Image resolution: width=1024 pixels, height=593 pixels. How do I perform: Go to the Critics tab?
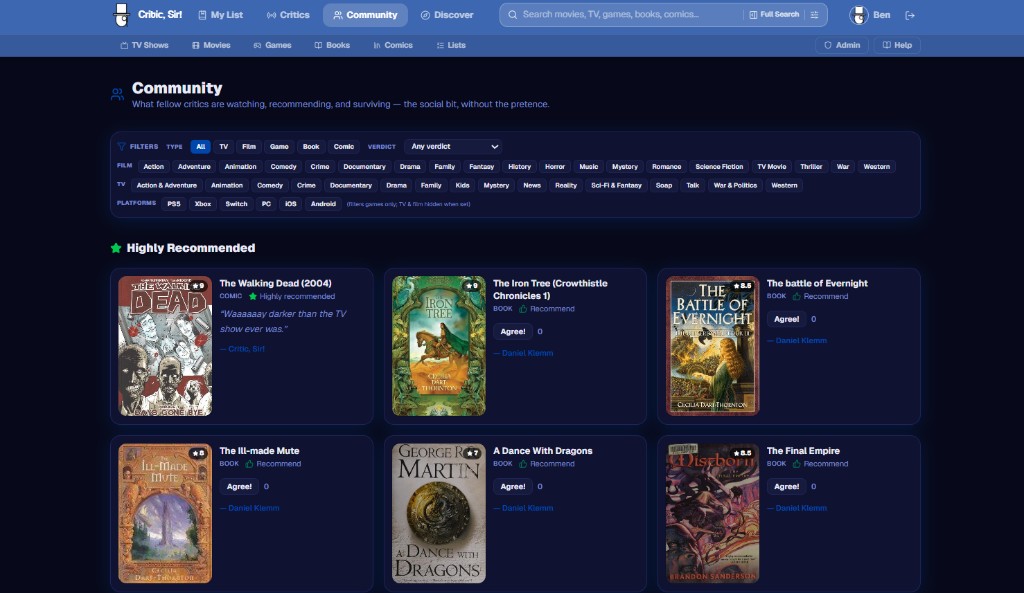[288, 15]
